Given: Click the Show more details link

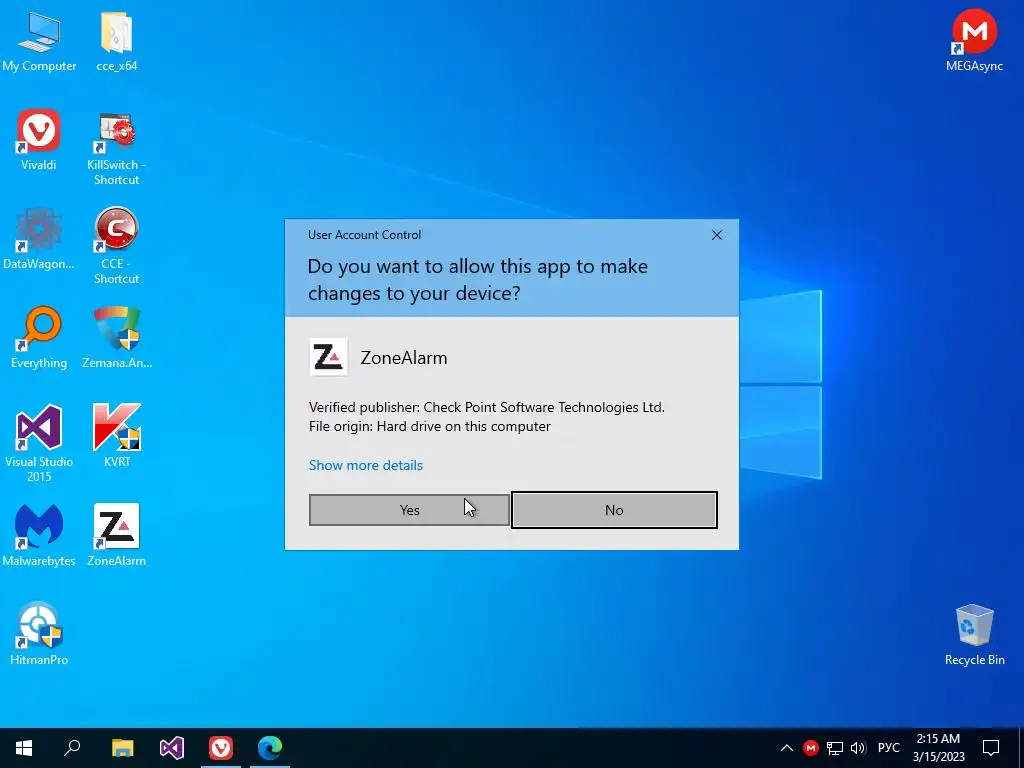Looking at the screenshot, I should click(366, 465).
